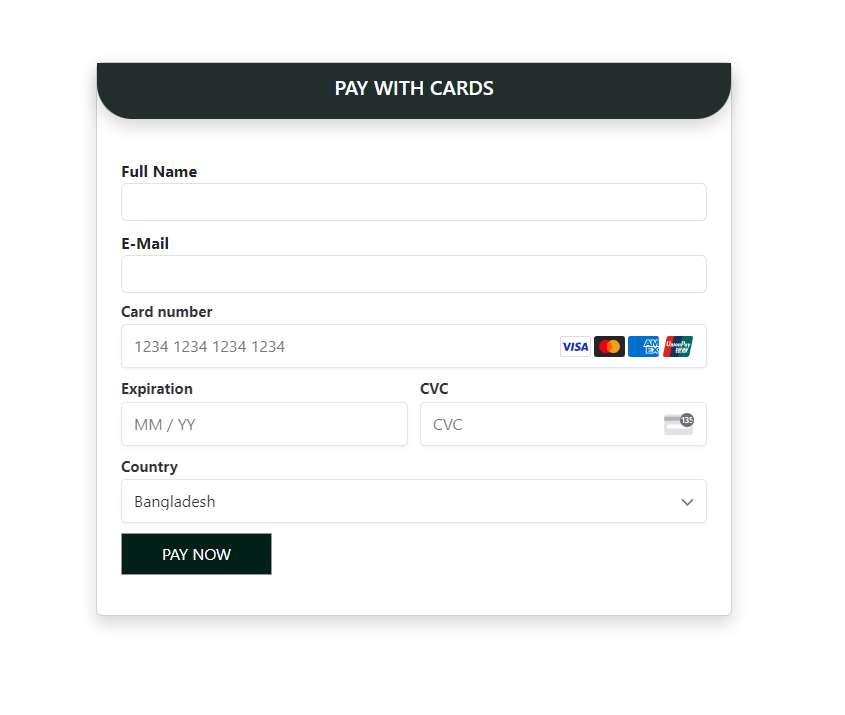The width and height of the screenshot is (845, 715).
Task: Click the Full Name label
Action: click(159, 172)
